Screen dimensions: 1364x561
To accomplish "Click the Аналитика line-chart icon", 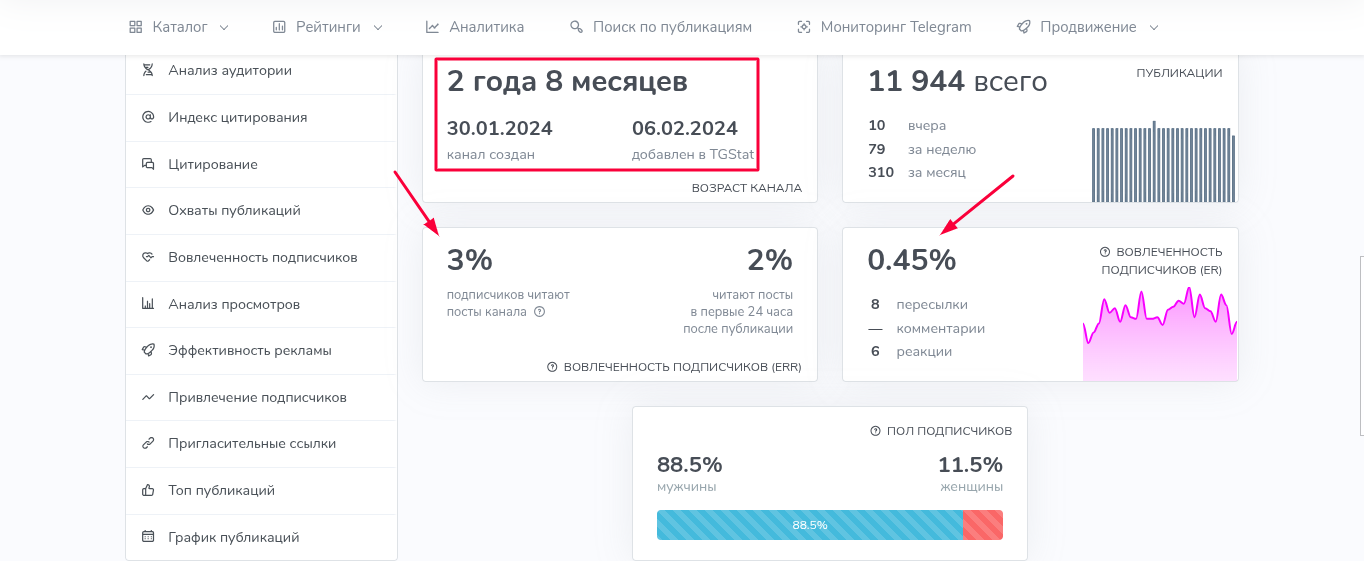I will (x=432, y=27).
